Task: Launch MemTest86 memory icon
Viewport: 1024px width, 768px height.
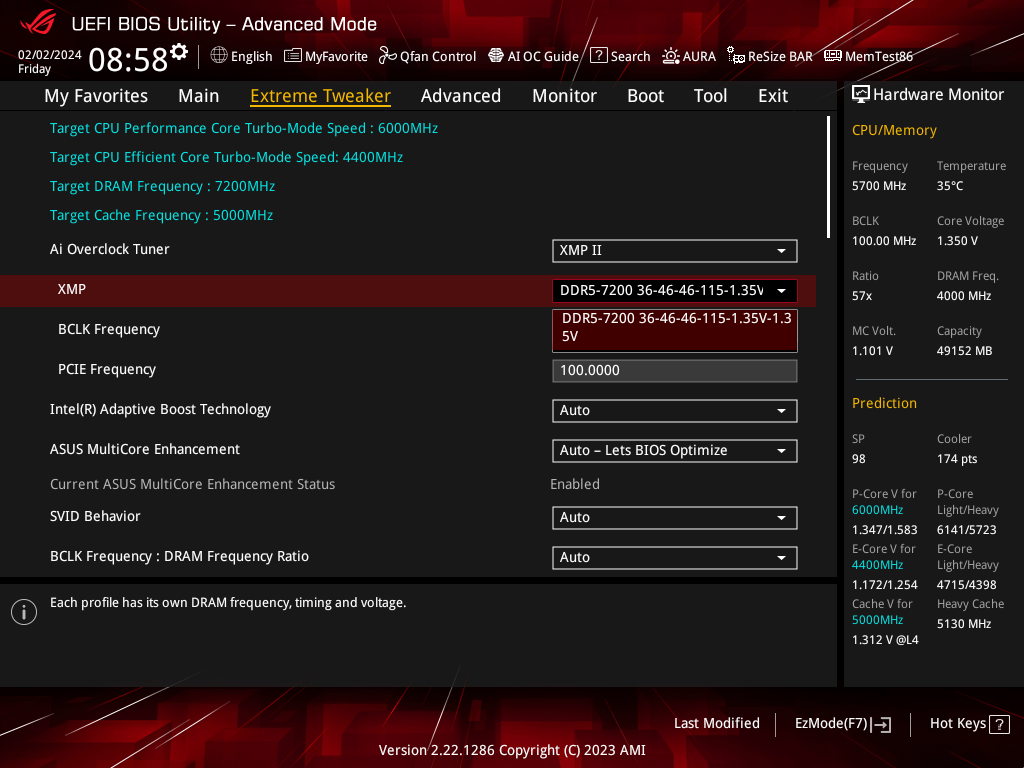Action: [833, 56]
